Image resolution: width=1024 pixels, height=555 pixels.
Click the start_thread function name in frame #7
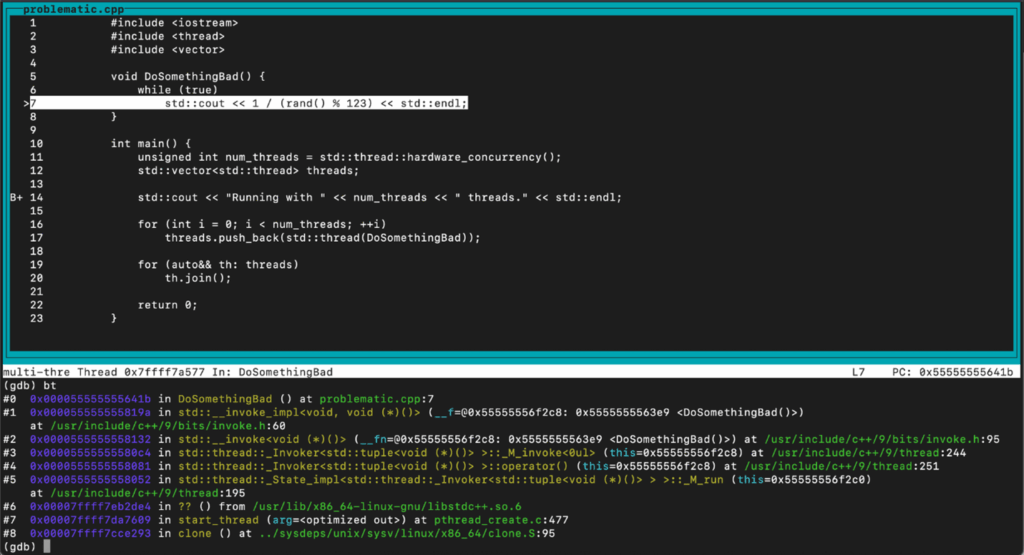[x=218, y=520]
